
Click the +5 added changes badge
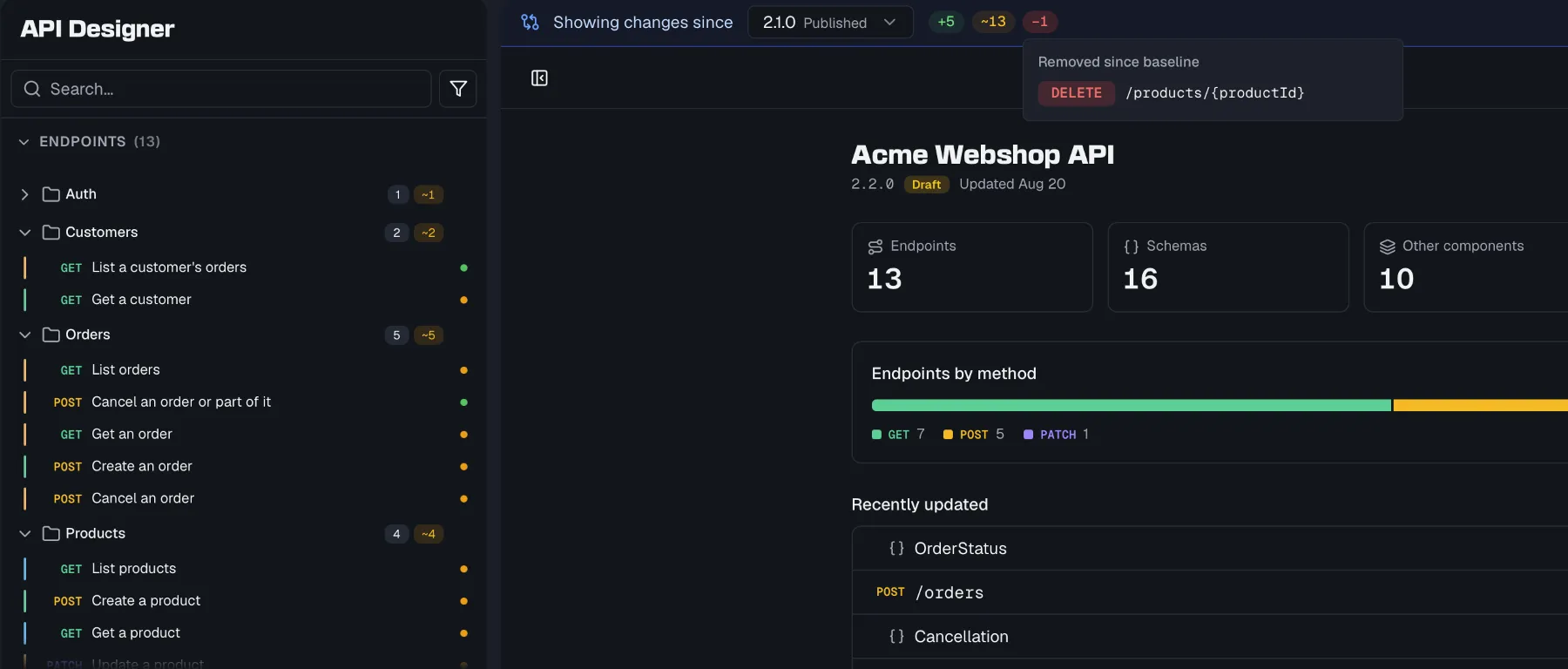pos(946,22)
